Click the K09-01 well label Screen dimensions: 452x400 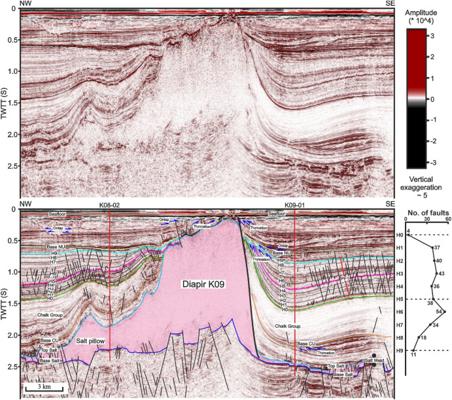(295, 205)
